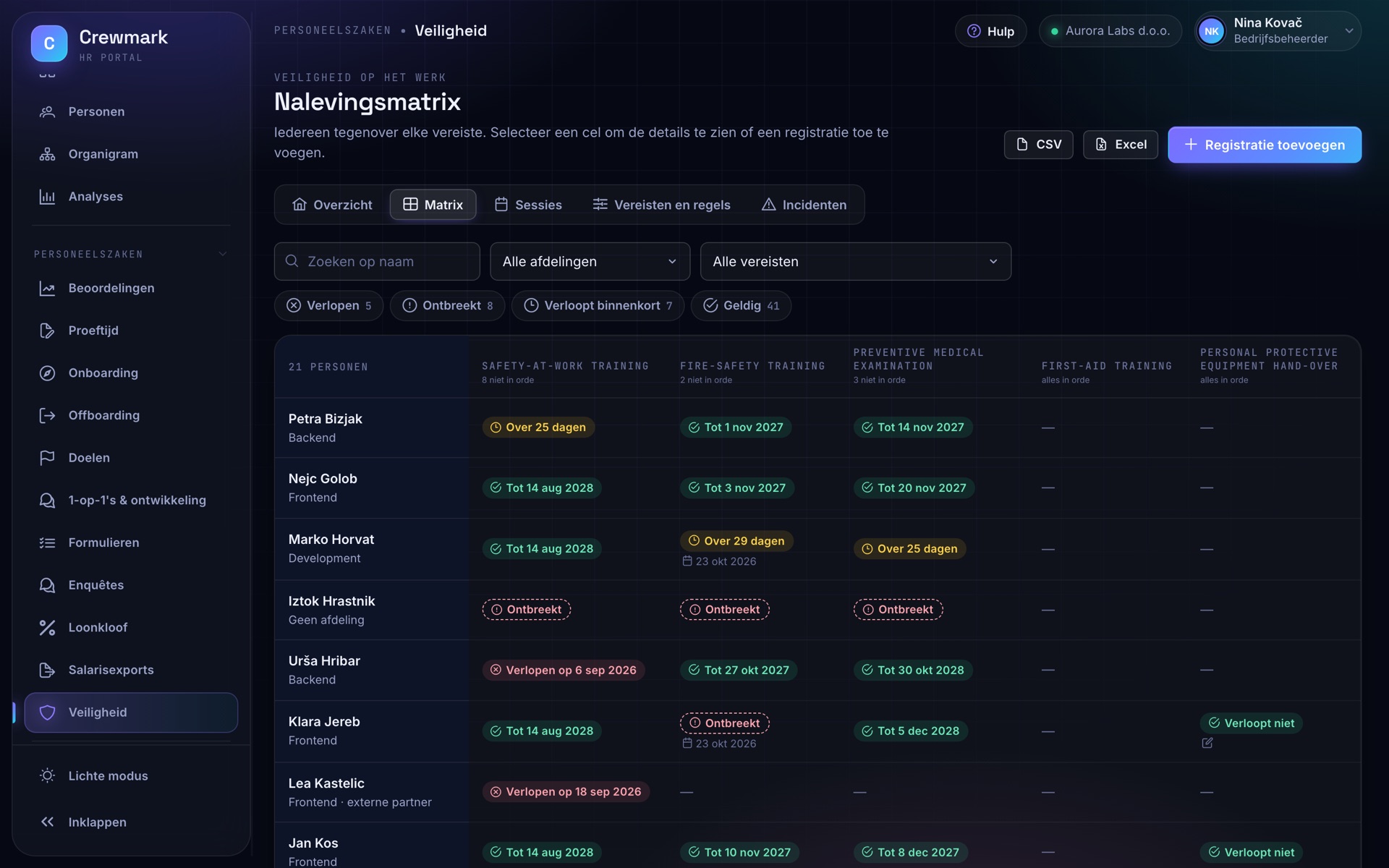This screenshot has width=1389, height=868.
Task: Export matrix to Excel
Action: tap(1120, 145)
